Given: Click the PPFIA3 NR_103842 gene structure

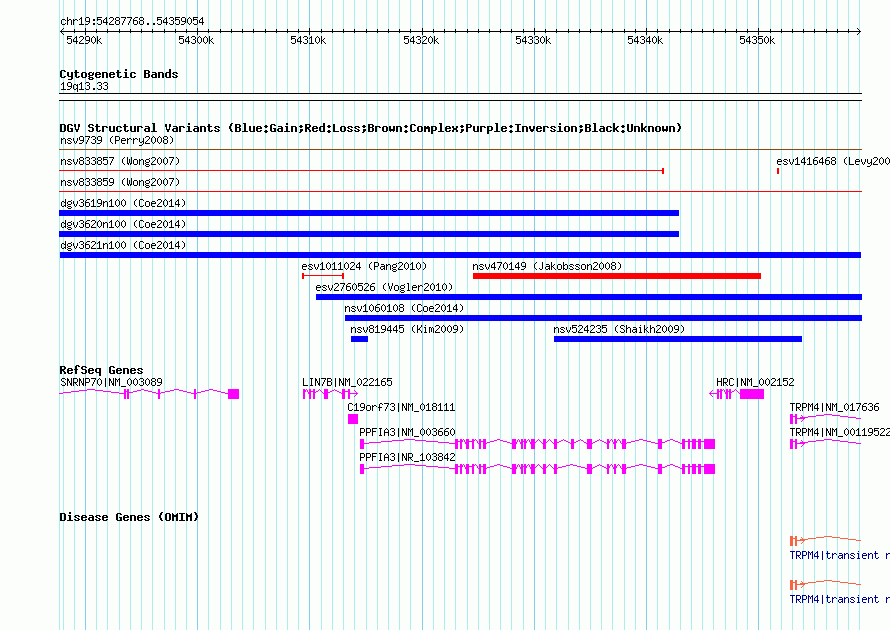Looking at the screenshot, I should pyautogui.click(x=537, y=469).
